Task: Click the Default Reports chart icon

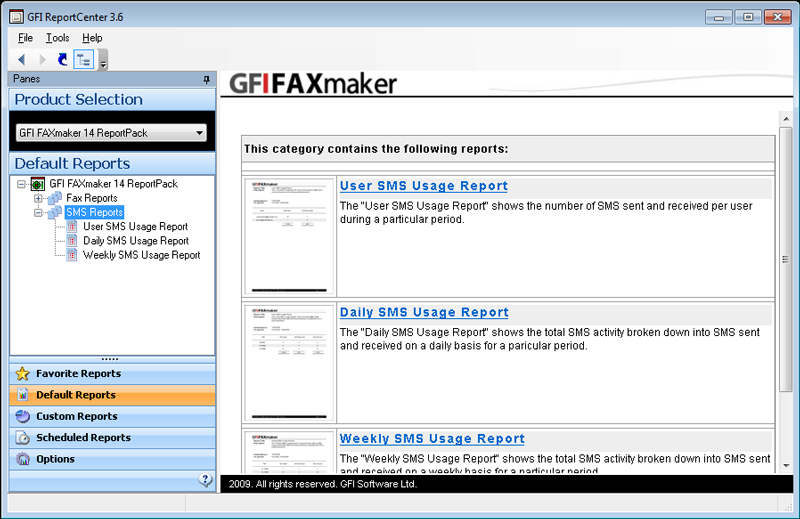Action: pyautogui.click(x=22, y=395)
